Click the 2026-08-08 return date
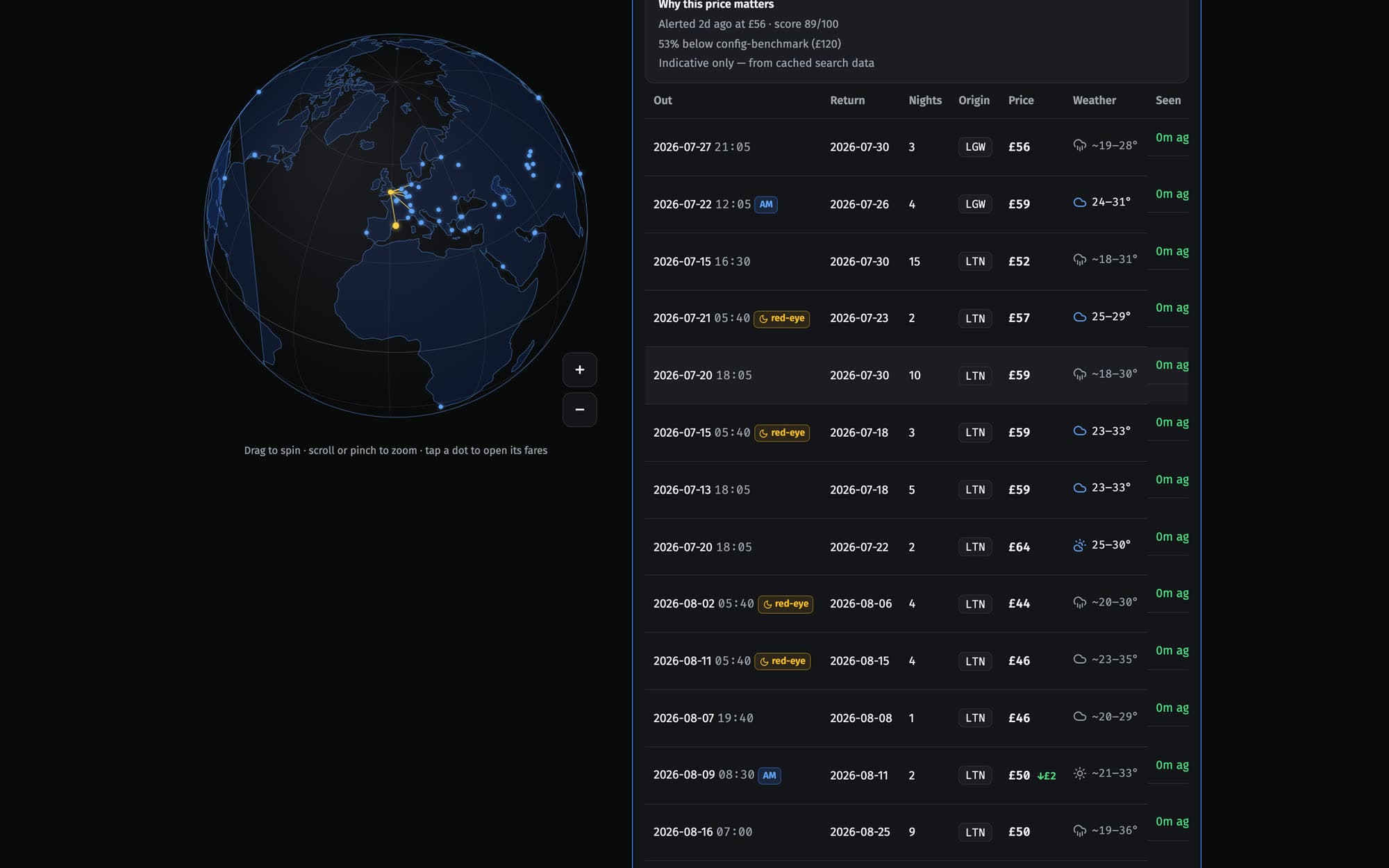Screen dimensions: 1389x868 [860, 718]
